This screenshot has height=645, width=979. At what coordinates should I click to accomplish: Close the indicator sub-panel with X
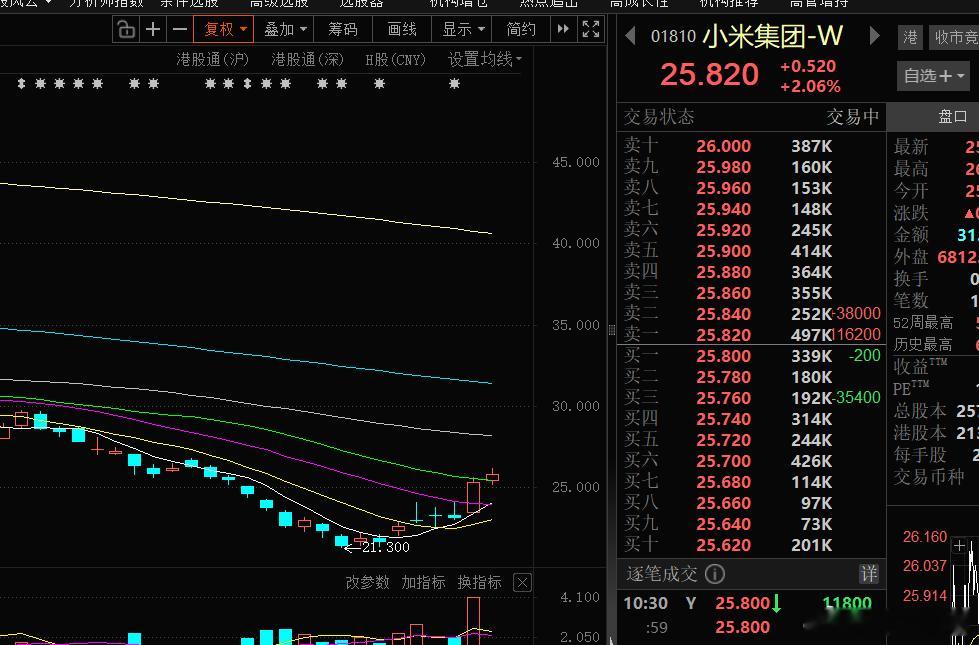[x=523, y=583]
